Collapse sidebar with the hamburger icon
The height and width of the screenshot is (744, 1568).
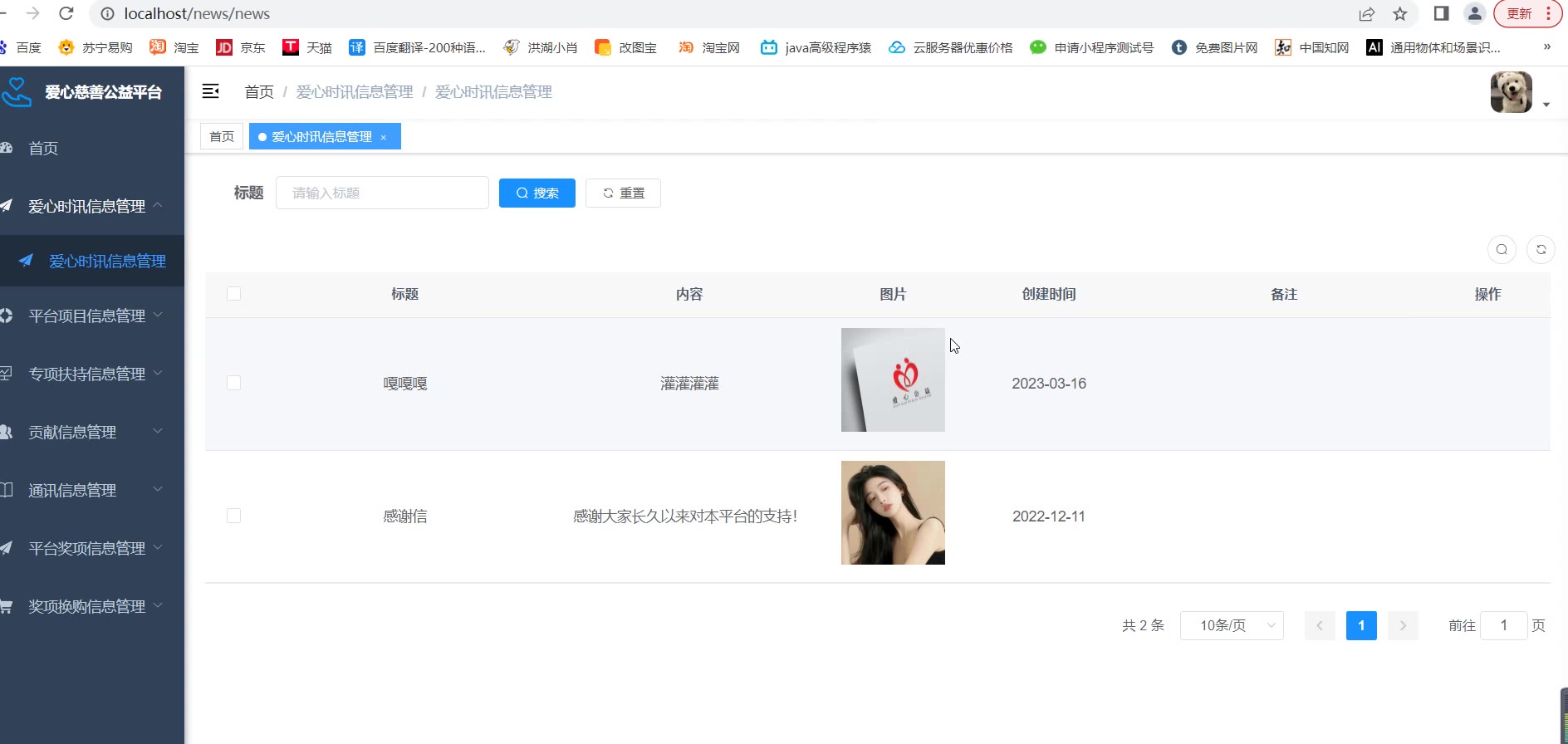pyautogui.click(x=211, y=91)
